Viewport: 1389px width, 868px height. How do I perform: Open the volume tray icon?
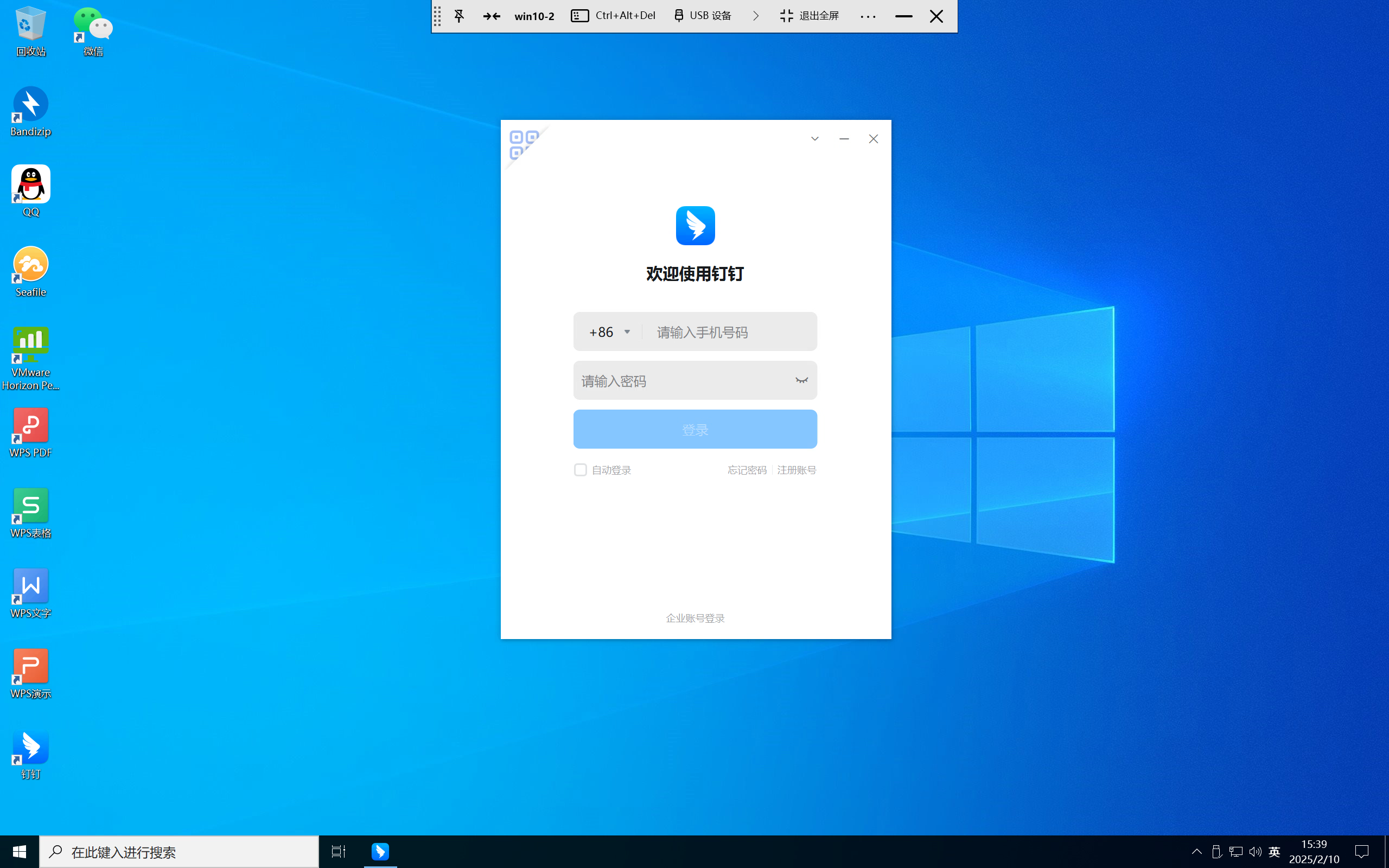pos(1256,852)
